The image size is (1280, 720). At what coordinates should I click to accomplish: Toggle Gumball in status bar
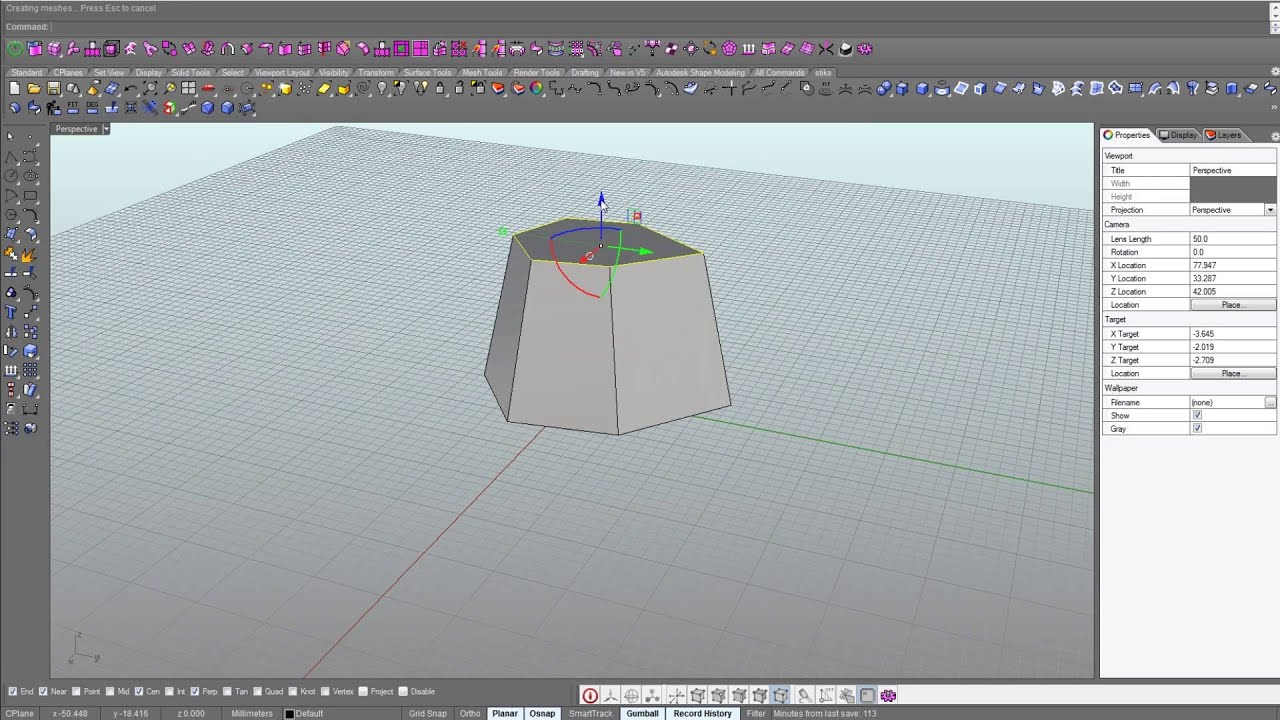click(x=642, y=713)
